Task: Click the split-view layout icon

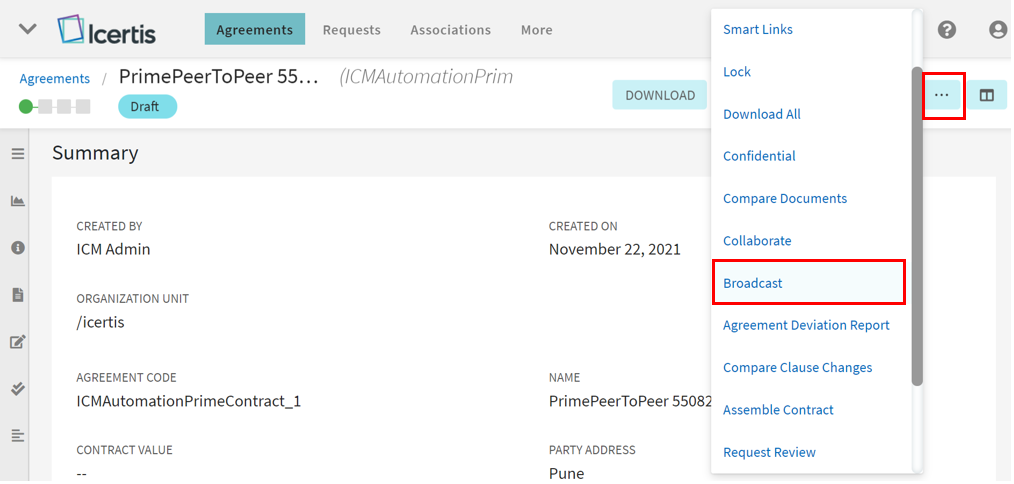Action: tap(986, 95)
